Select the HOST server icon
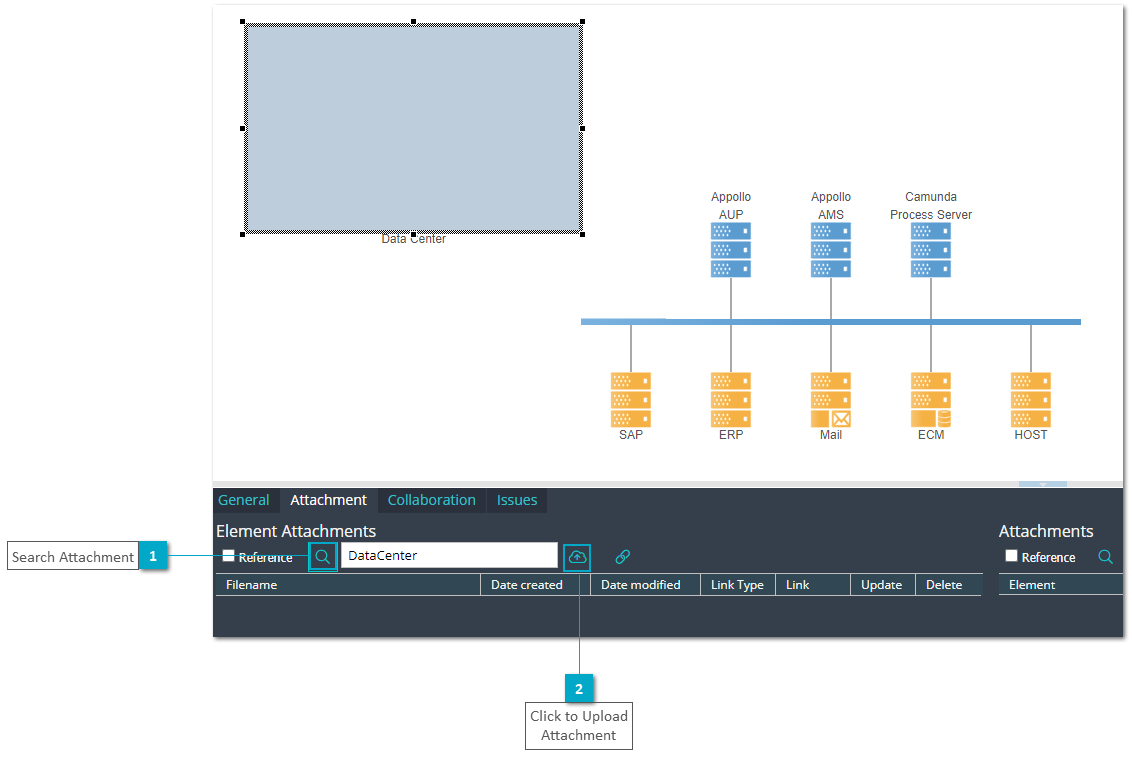 click(x=1031, y=399)
